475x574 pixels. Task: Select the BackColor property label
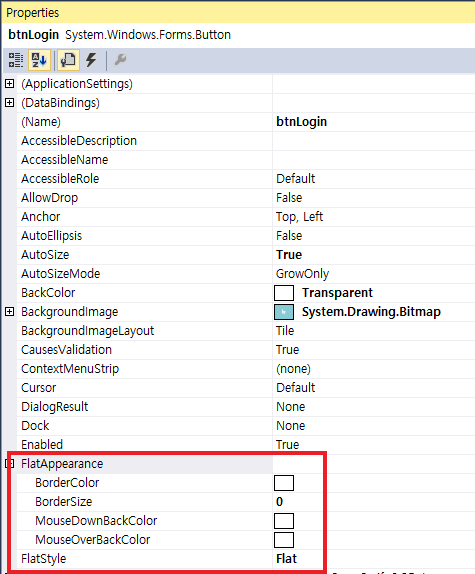click(x=48, y=293)
